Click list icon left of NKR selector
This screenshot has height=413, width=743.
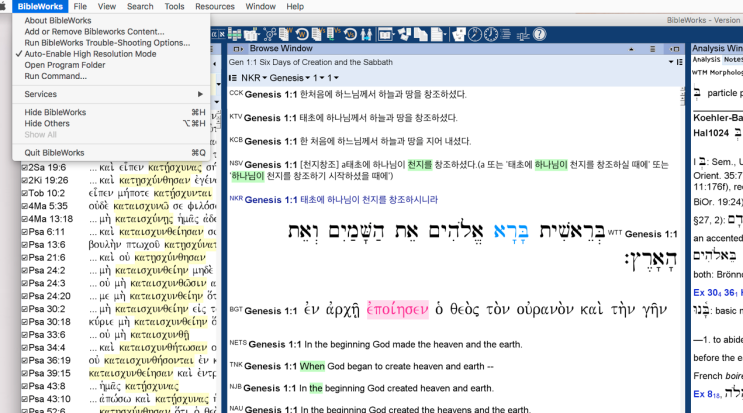pyautogui.click(x=233, y=78)
